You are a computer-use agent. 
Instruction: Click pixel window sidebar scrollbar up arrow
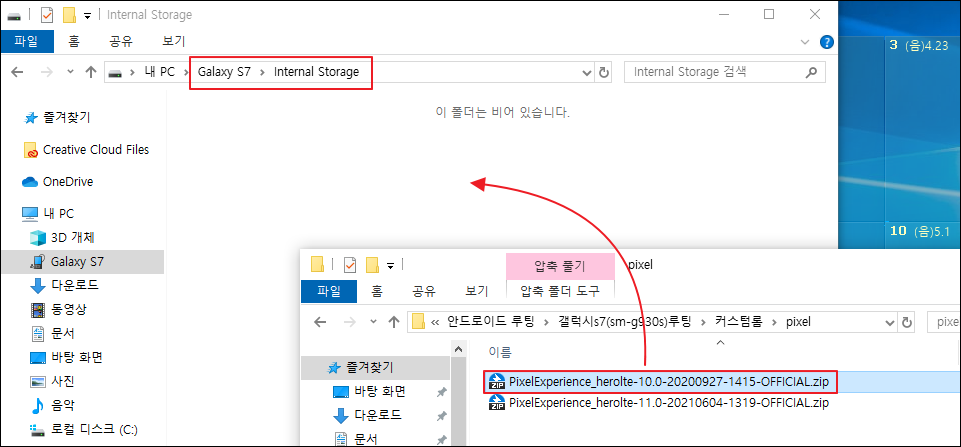point(458,350)
